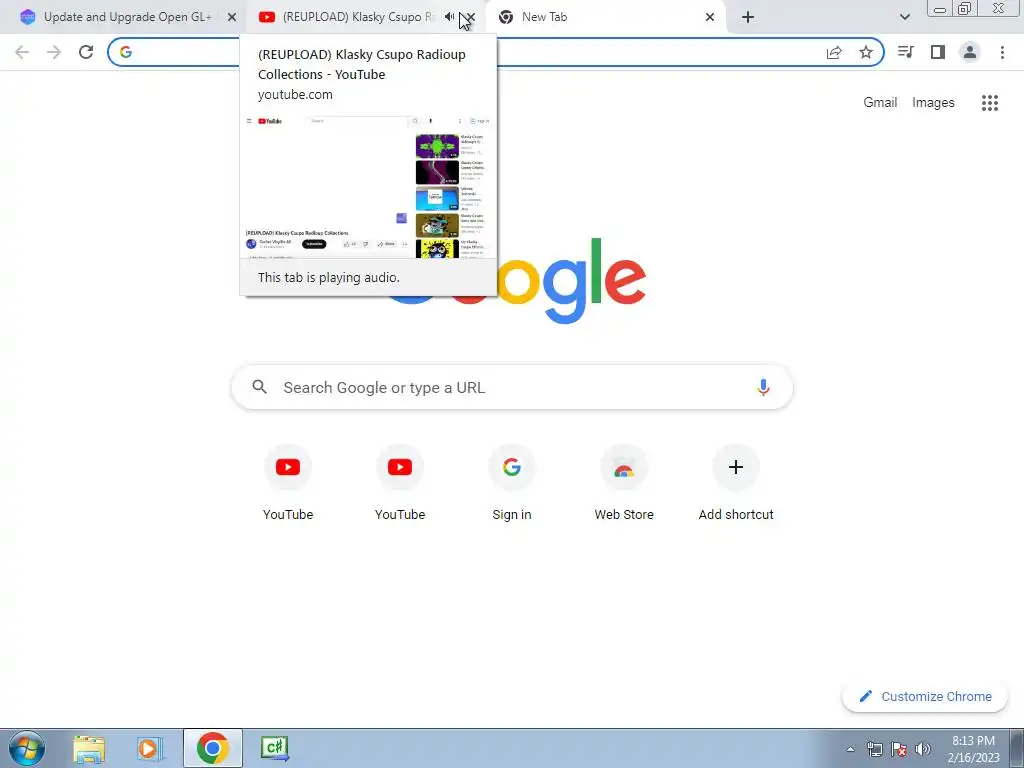Open Windows Start menu orb
Viewport: 1024px width, 768px height.
(x=27, y=748)
